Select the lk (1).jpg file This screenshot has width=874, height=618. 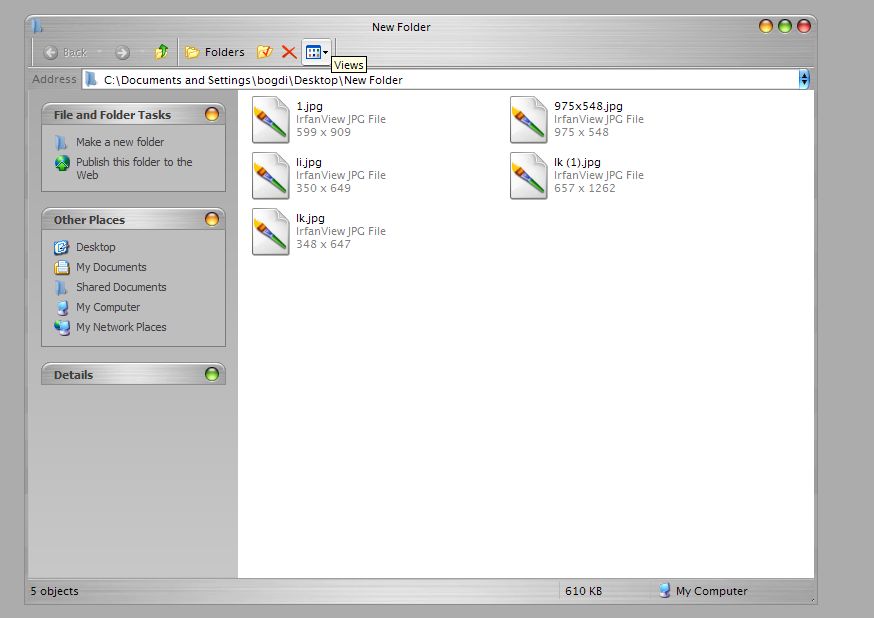coord(528,175)
